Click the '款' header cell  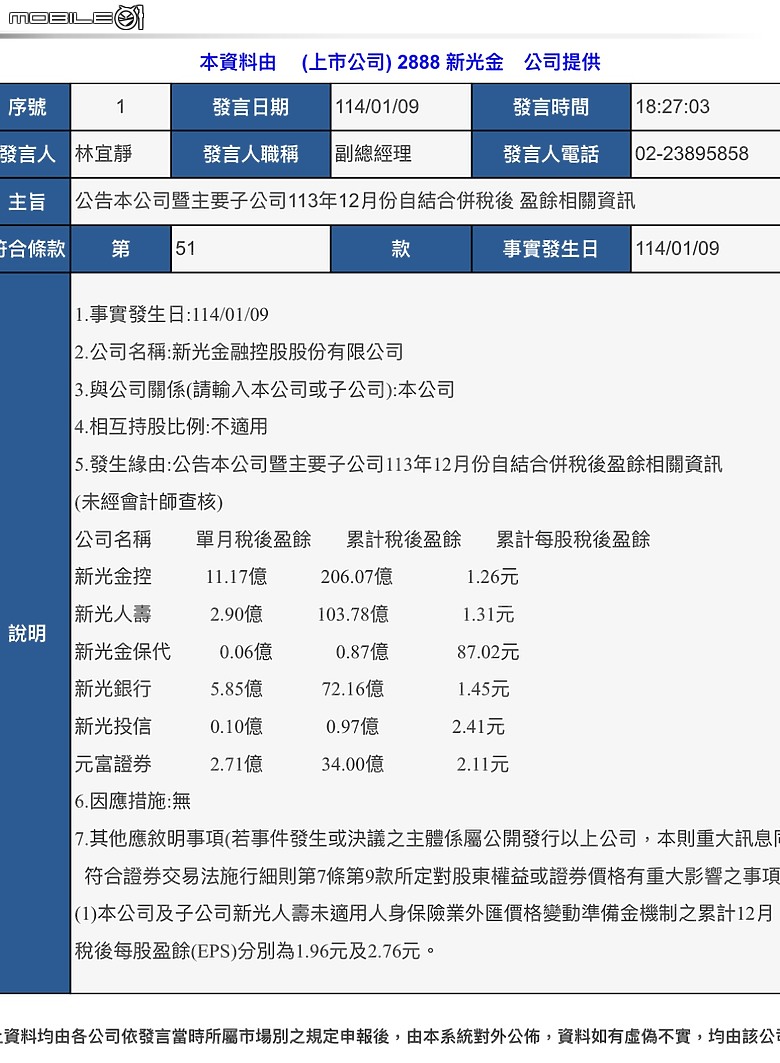pyautogui.click(x=401, y=249)
